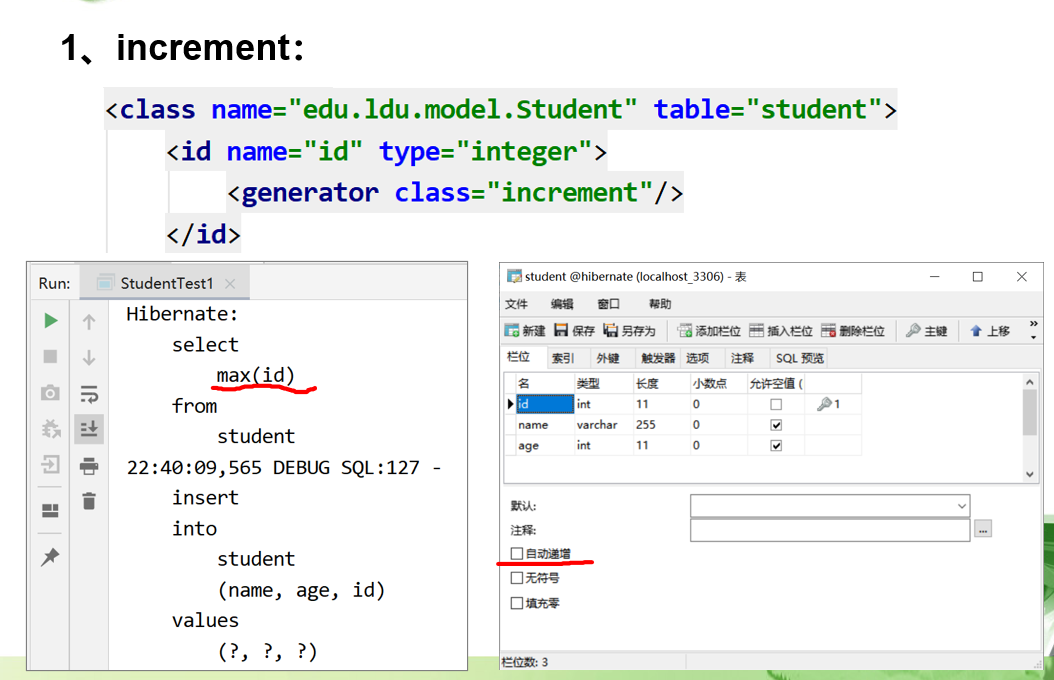Click the 小数点 column header
Viewport: 1054px width, 680px height.
[719, 383]
